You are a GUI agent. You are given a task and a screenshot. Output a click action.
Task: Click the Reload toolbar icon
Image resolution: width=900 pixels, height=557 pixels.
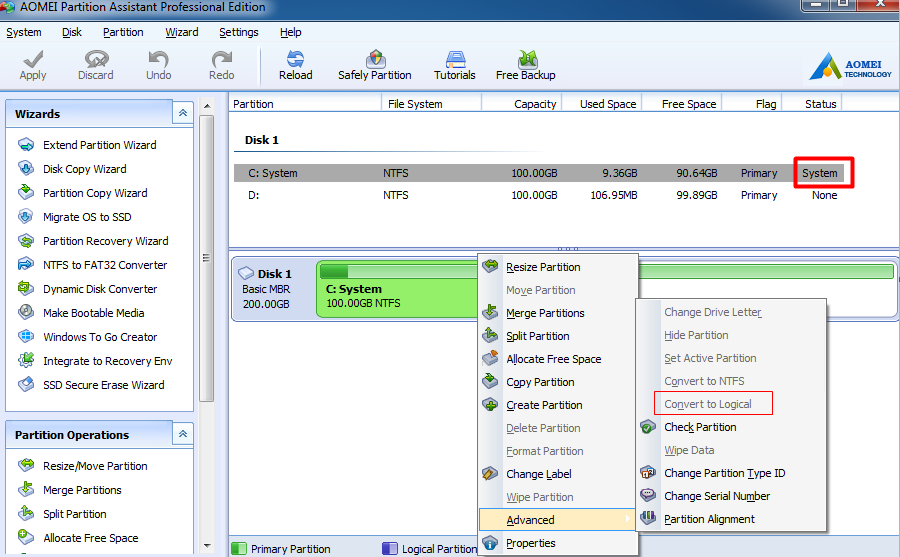pos(296,59)
